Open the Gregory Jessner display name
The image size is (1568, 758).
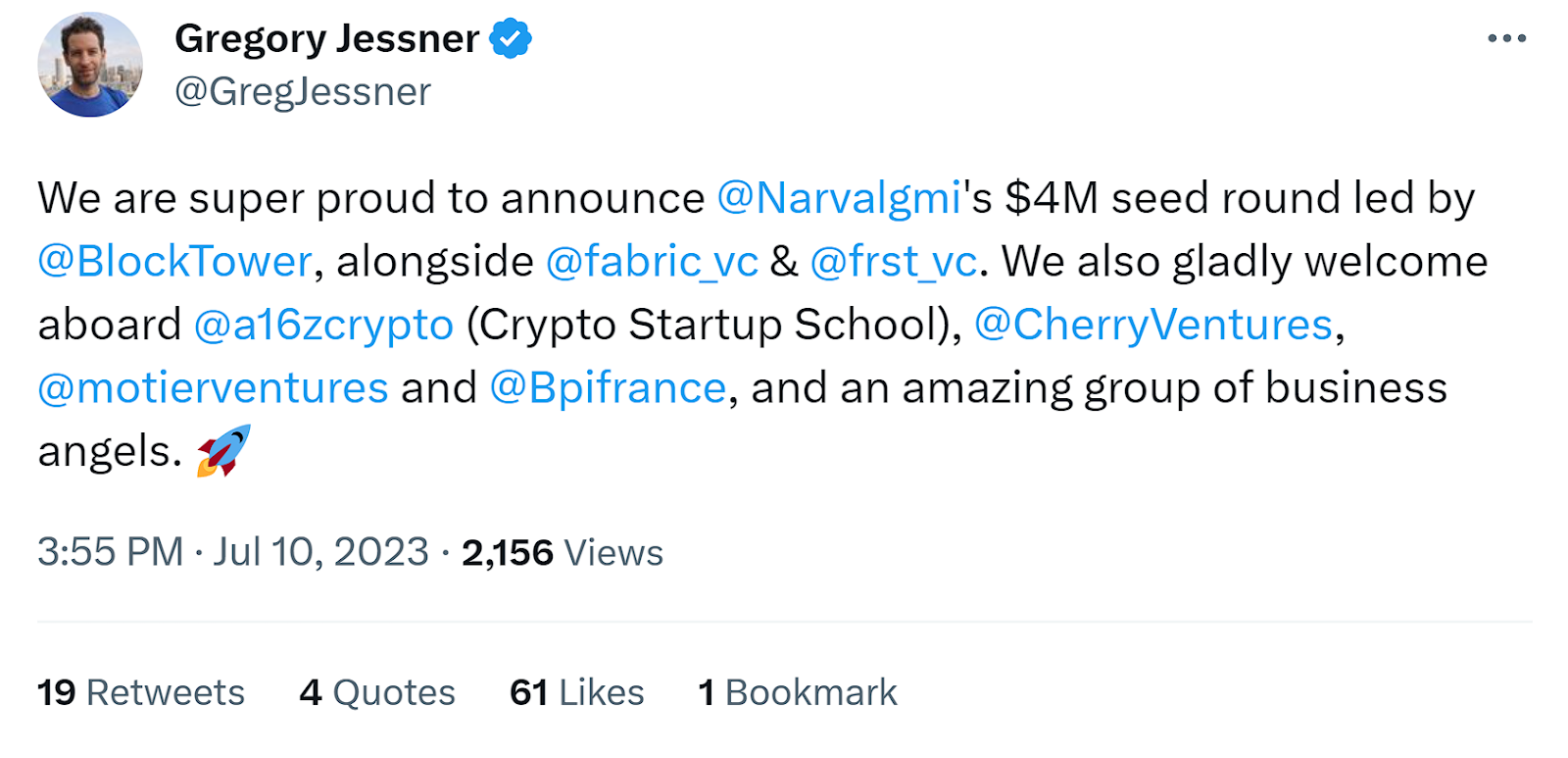[x=326, y=39]
